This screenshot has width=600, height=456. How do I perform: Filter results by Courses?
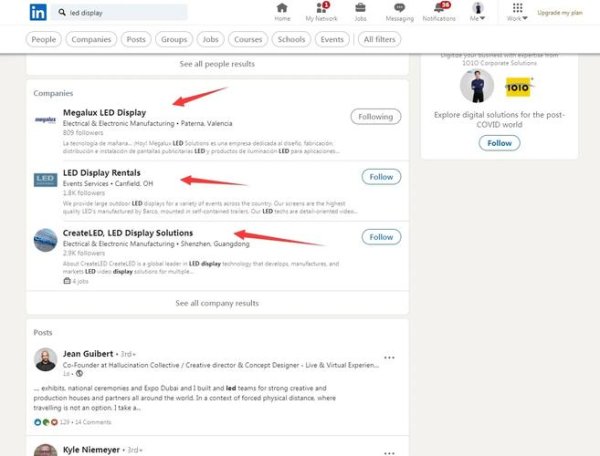click(248, 39)
